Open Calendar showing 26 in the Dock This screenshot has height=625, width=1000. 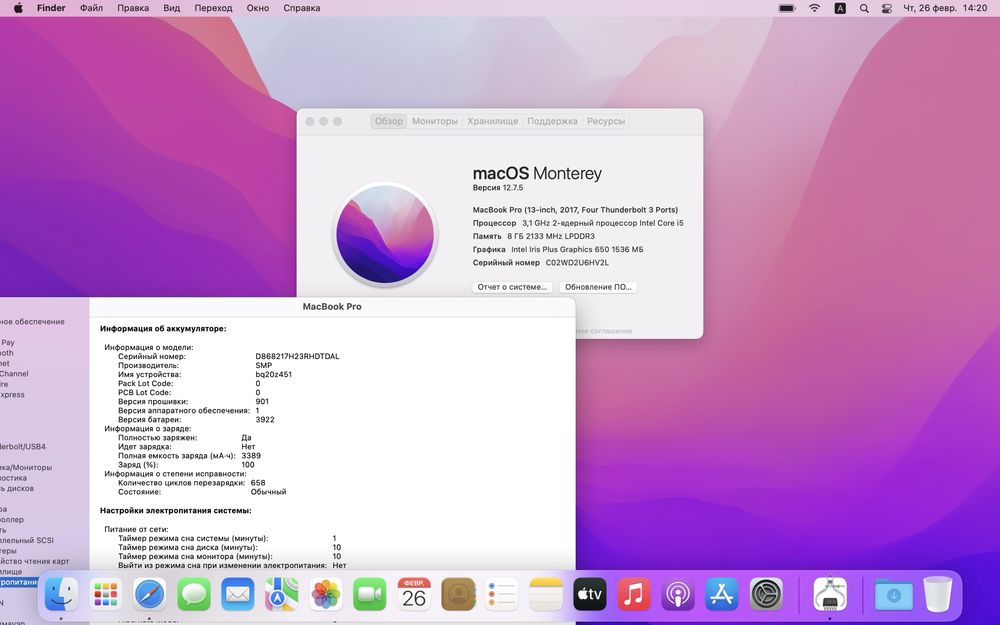(414, 594)
